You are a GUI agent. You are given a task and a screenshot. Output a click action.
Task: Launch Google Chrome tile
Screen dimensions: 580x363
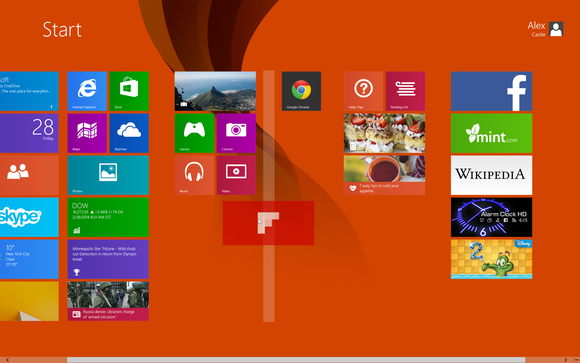coord(301,91)
